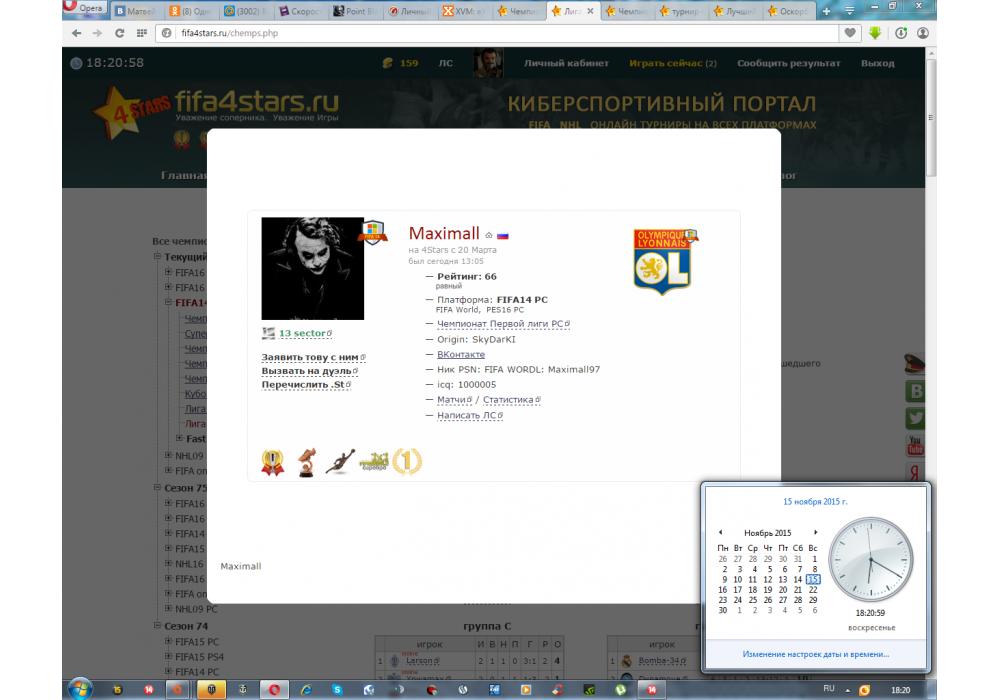Image resolution: width=1000 pixels, height=700 pixels.
Task: Click the heart bookmark icon
Action: point(849,33)
